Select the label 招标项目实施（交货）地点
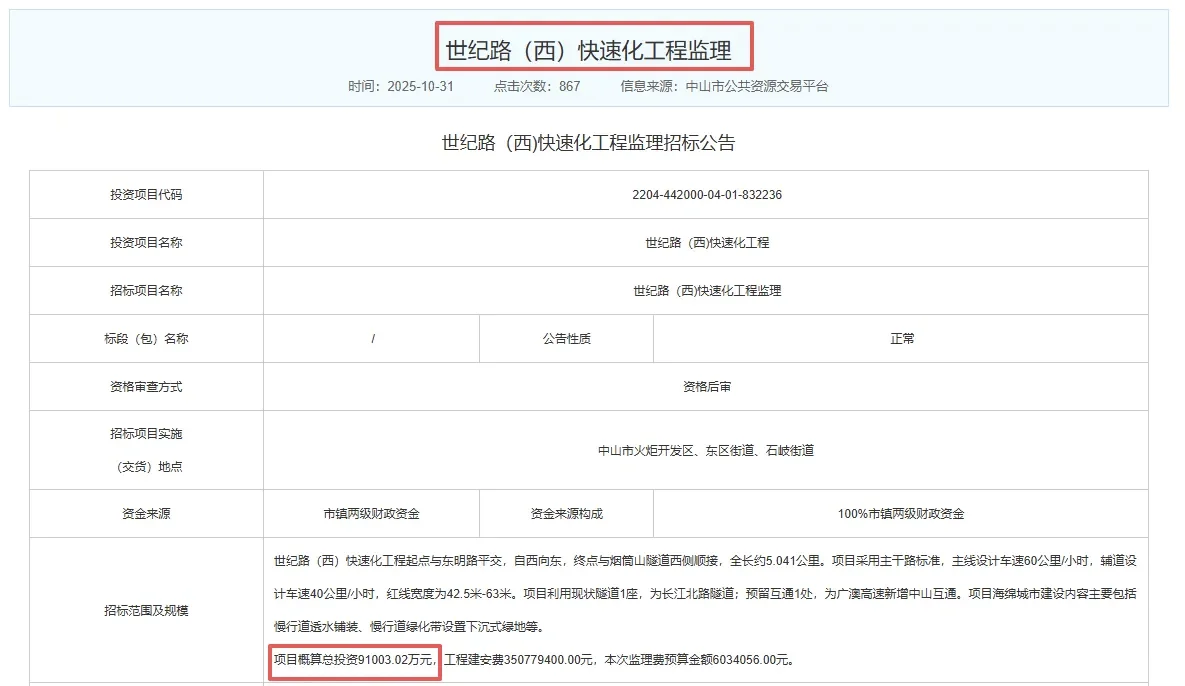This screenshot has width=1185, height=686. [x=147, y=450]
